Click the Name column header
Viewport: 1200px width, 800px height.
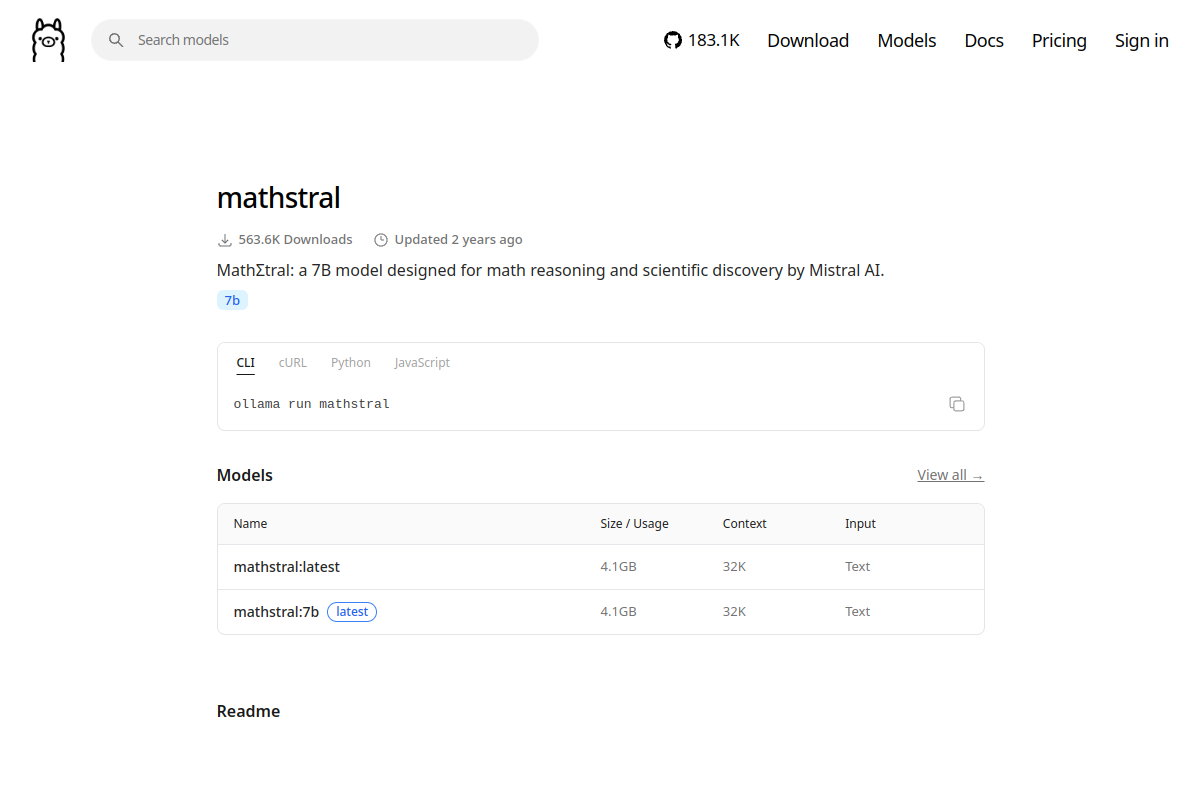pos(250,524)
